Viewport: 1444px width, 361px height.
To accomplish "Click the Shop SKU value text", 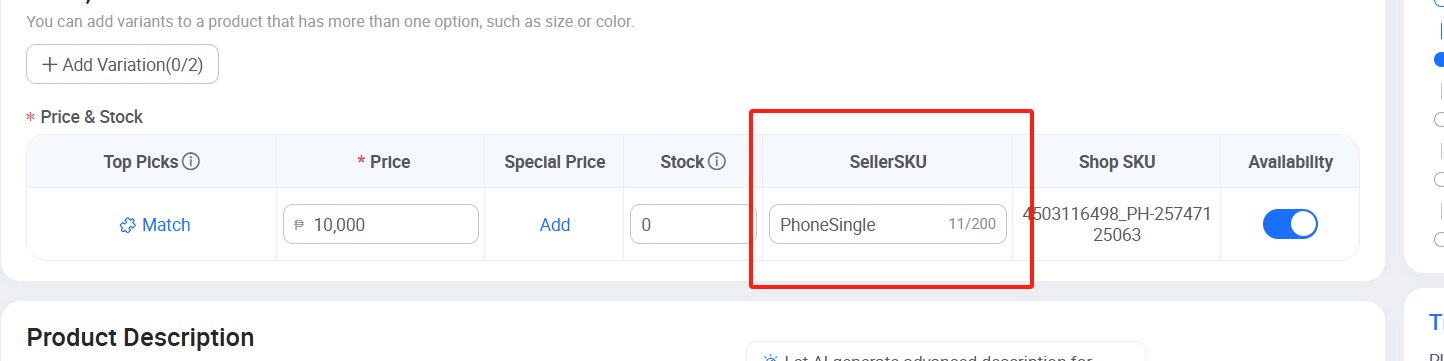I will (x=1117, y=224).
